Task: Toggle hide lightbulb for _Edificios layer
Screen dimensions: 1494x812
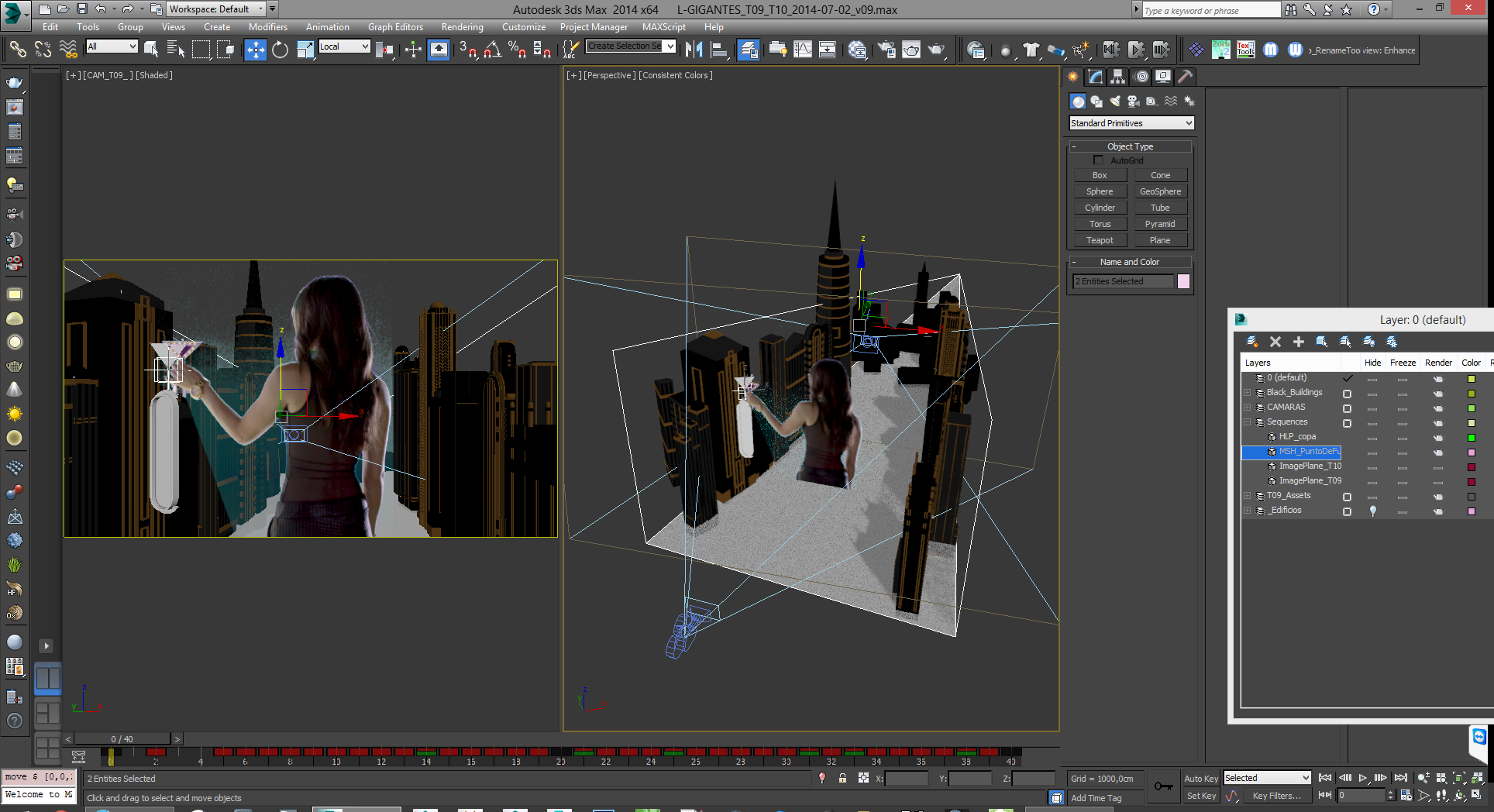Action: tap(1372, 511)
